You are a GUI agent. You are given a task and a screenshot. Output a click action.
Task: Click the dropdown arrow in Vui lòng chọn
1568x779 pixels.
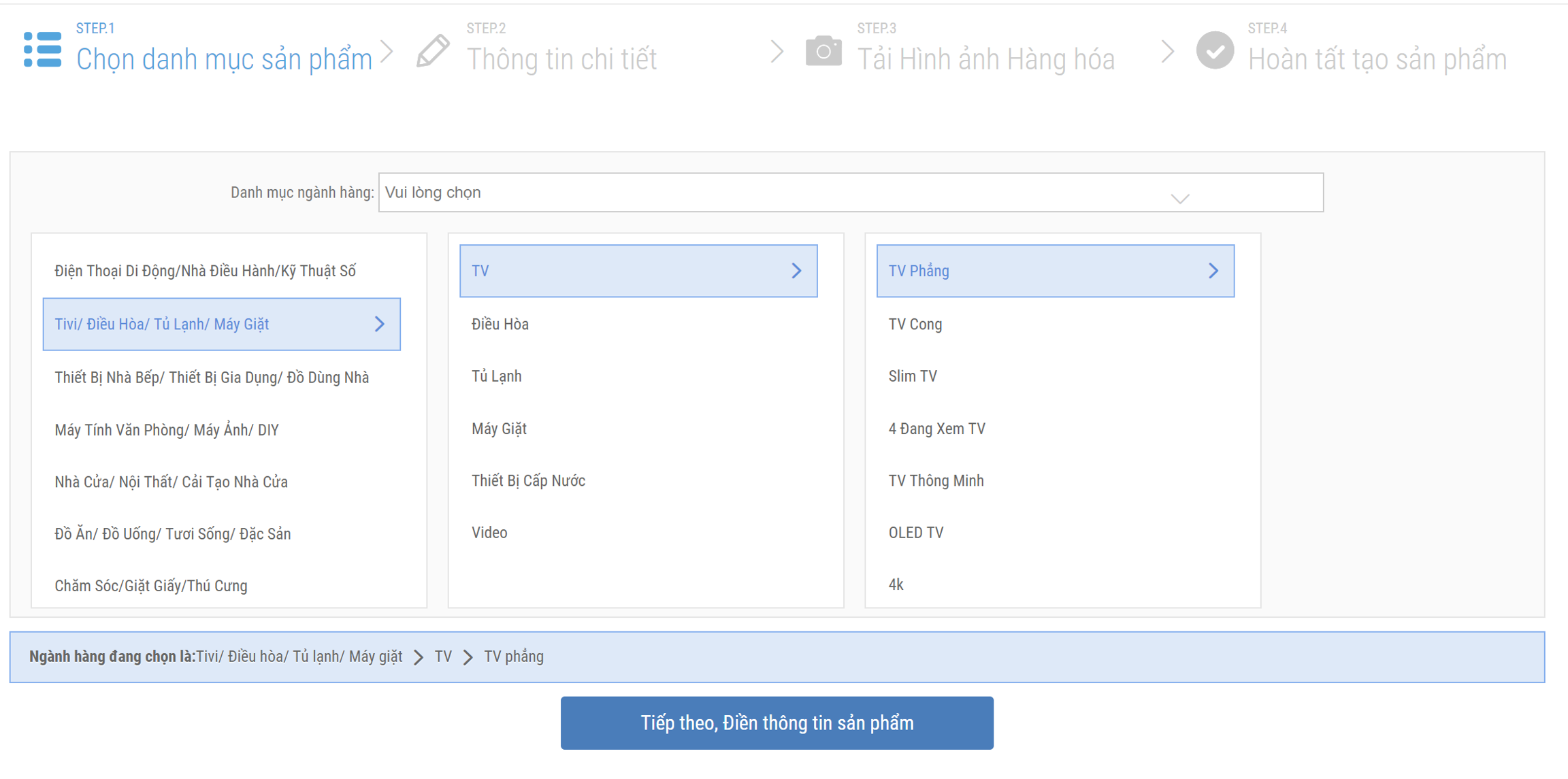[1179, 198]
